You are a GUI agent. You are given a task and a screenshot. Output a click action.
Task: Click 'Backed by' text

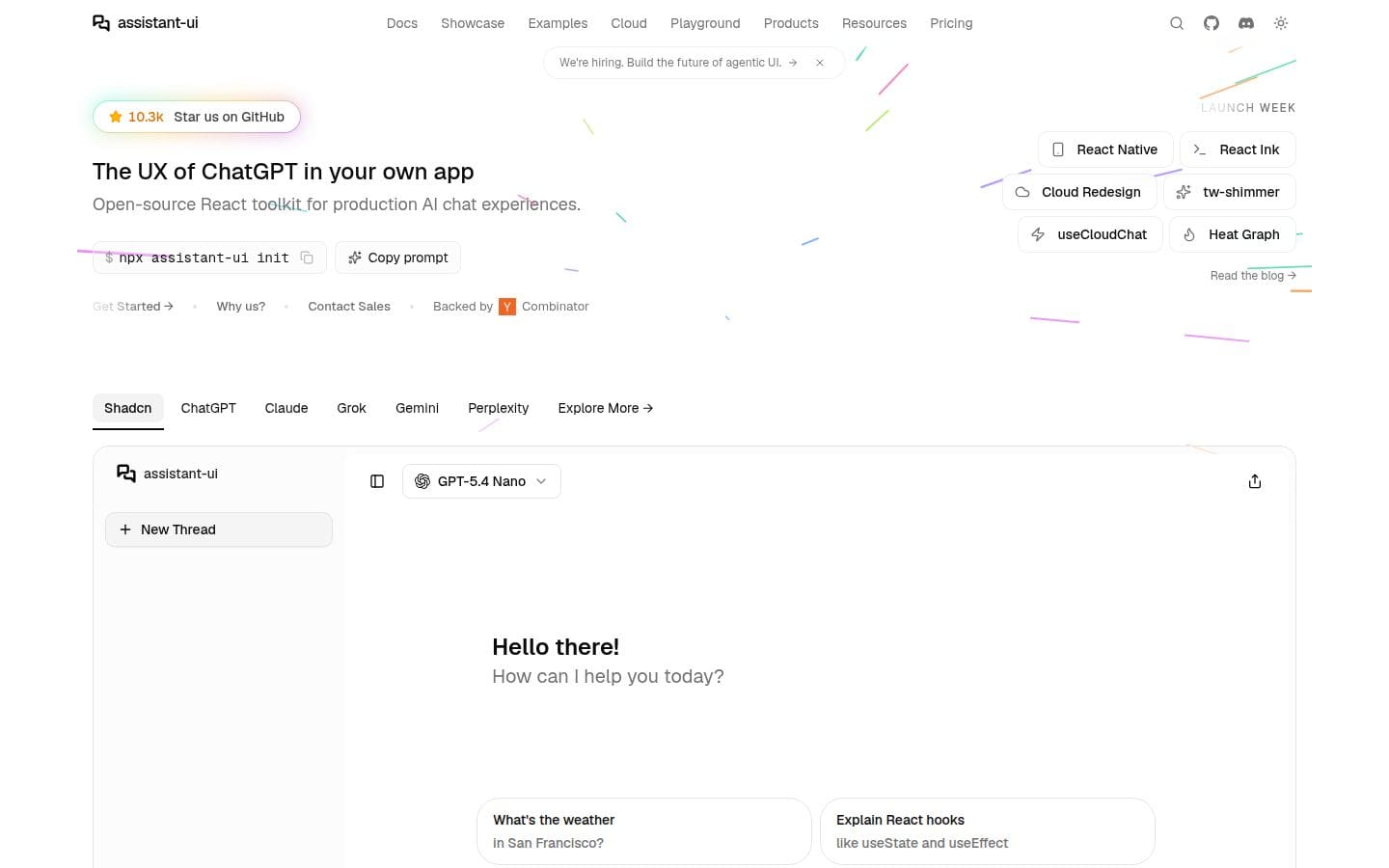click(463, 307)
